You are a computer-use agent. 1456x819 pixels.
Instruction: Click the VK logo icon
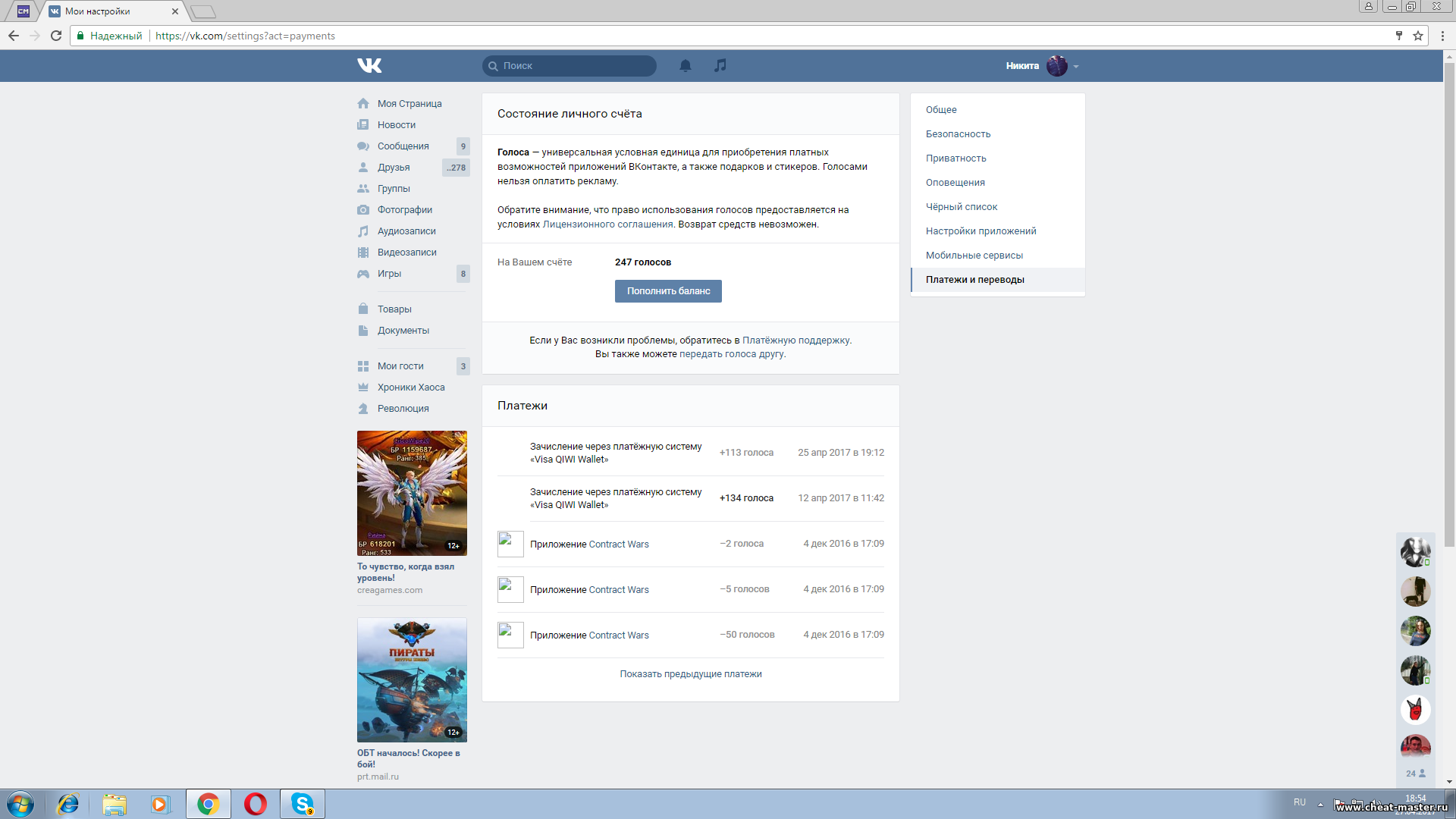click(369, 66)
